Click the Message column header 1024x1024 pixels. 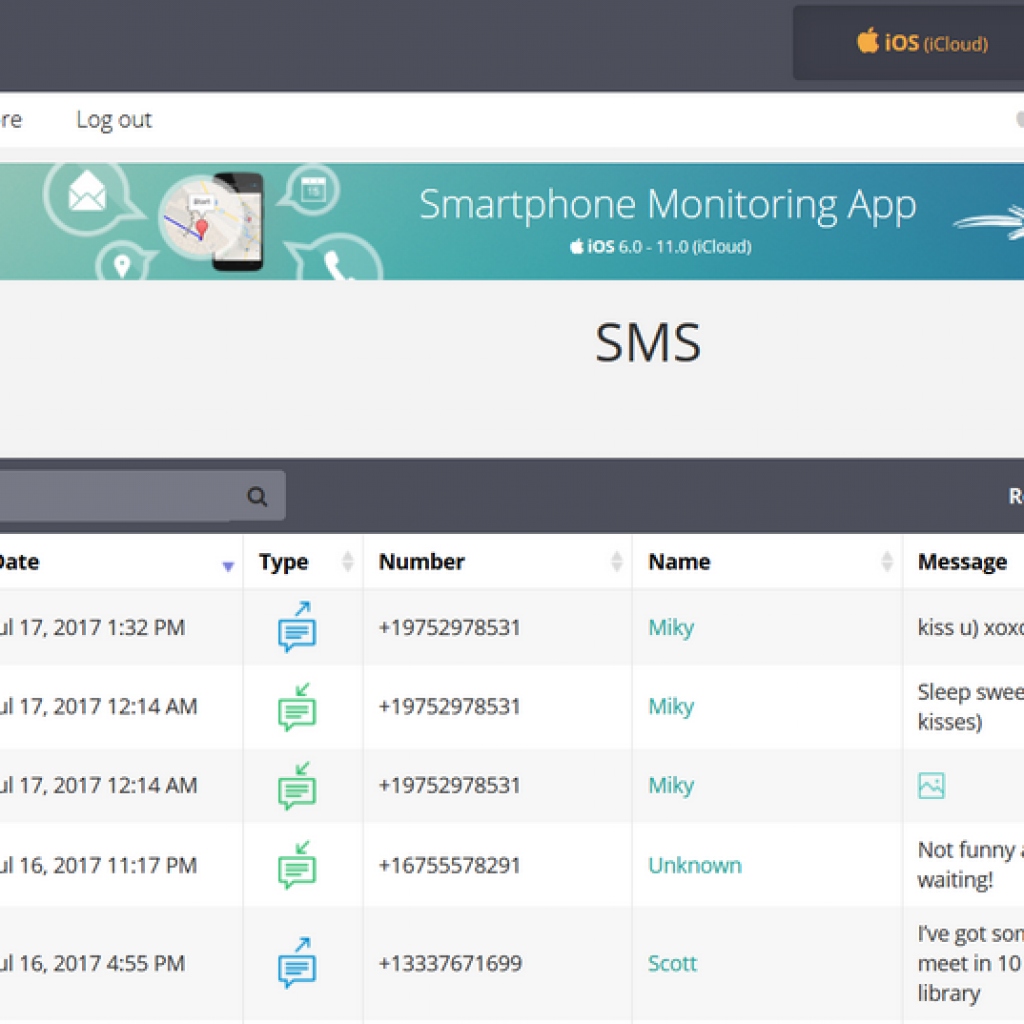point(963,562)
